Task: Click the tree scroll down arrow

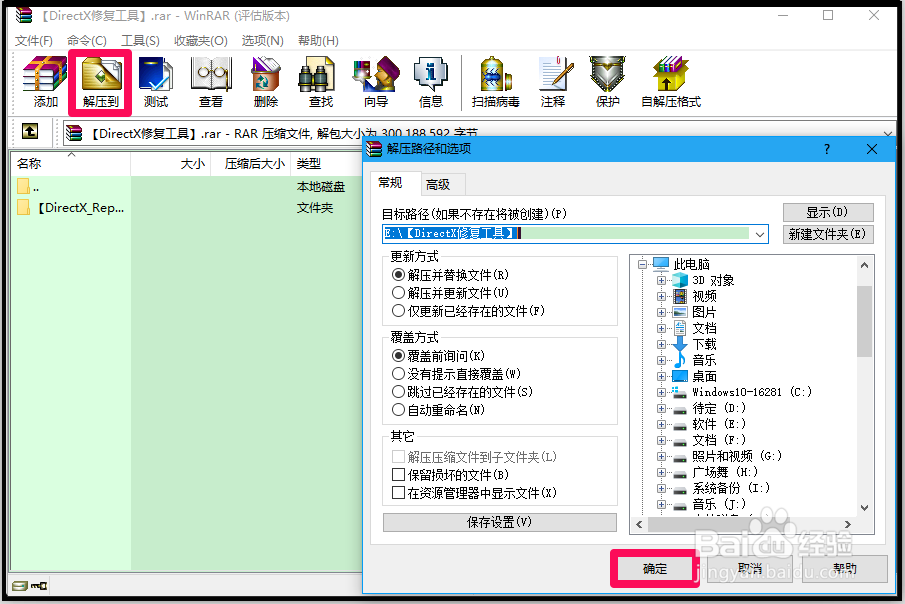Action: tap(864, 508)
